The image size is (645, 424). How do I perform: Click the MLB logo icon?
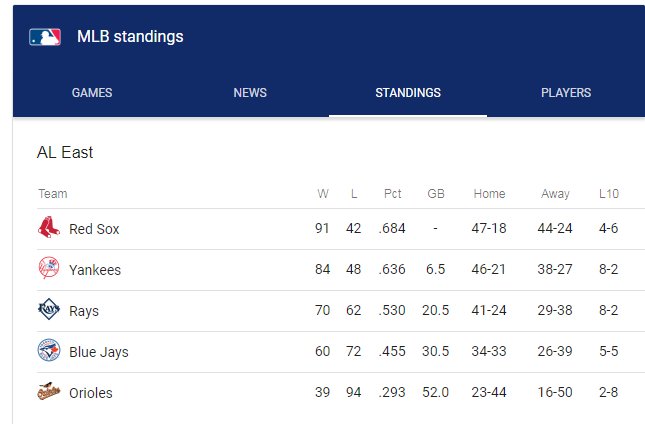(x=45, y=37)
